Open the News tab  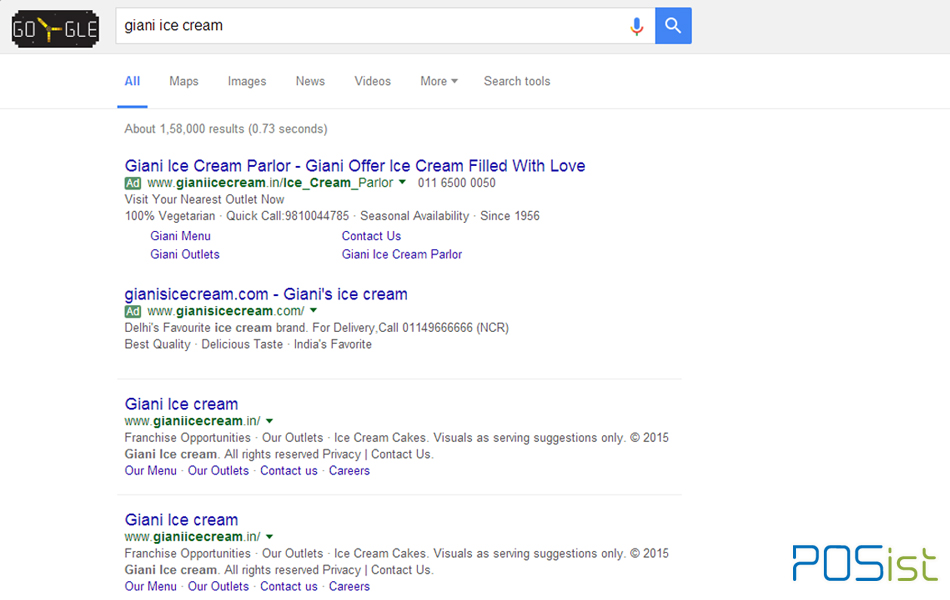pyautogui.click(x=310, y=81)
